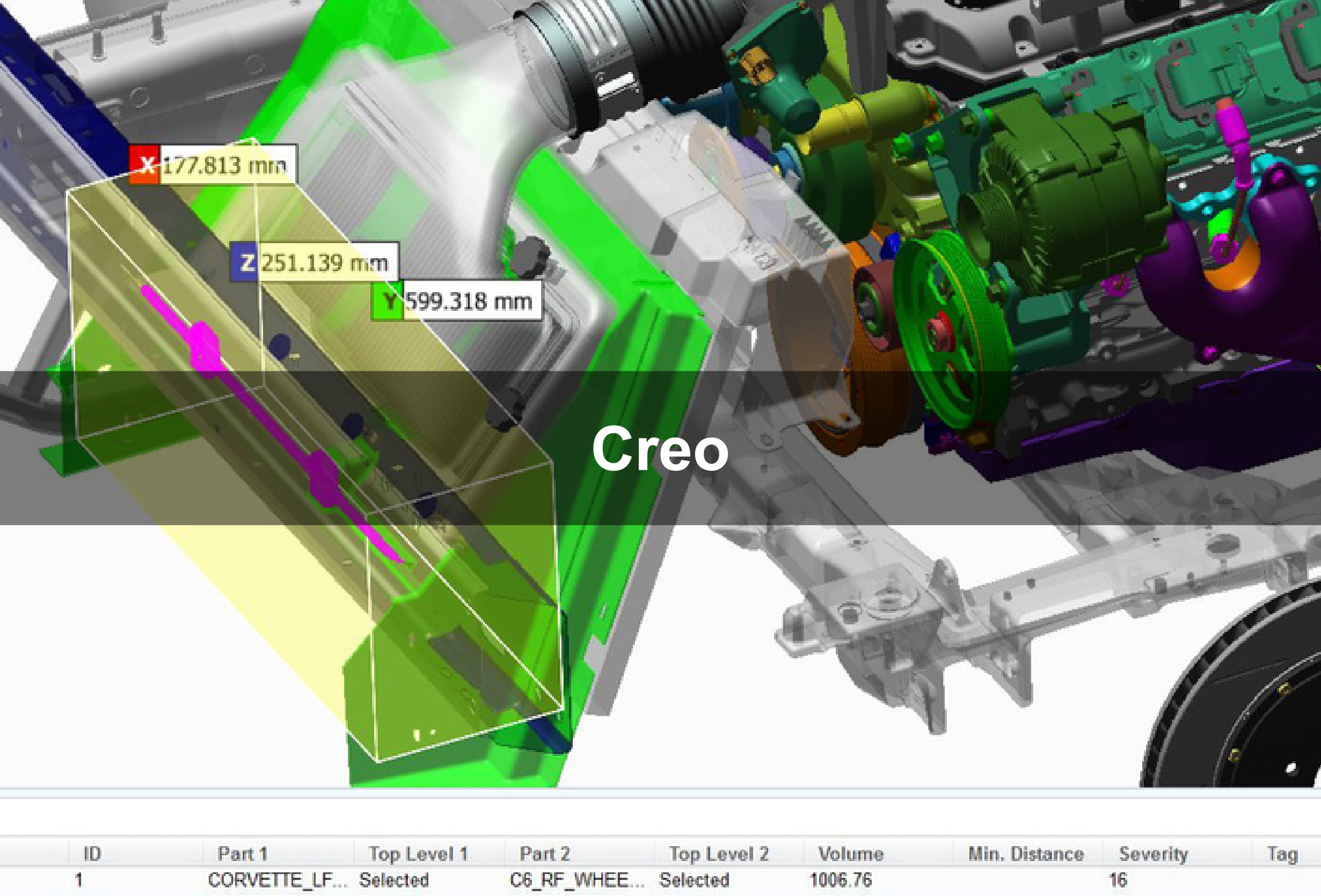Click the green Y axis marker
This screenshot has height=896, width=1321.
(387, 301)
